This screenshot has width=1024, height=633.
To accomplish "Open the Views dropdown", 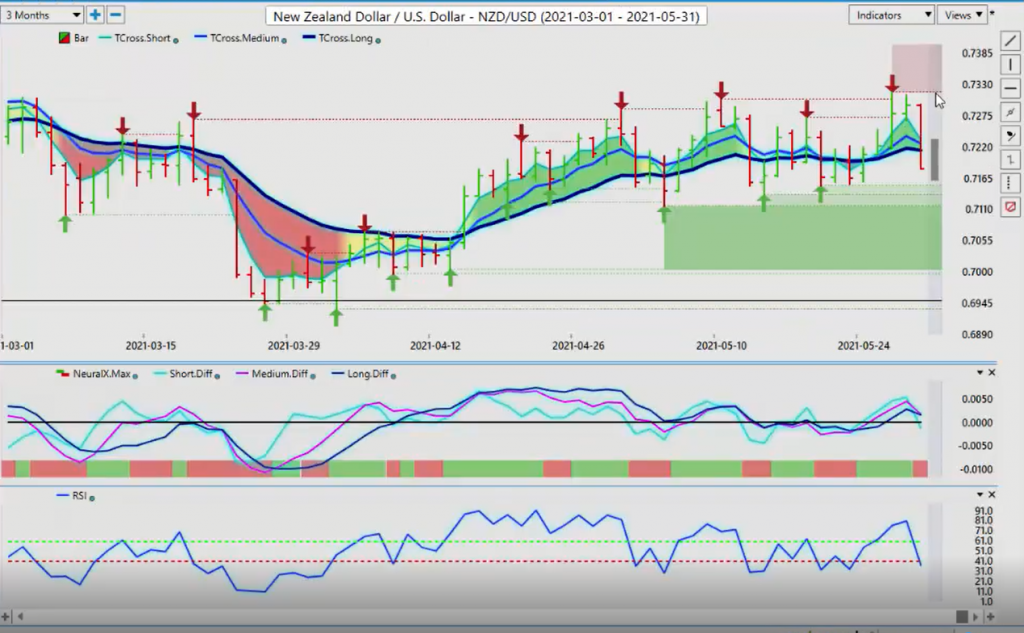I will 964,15.
